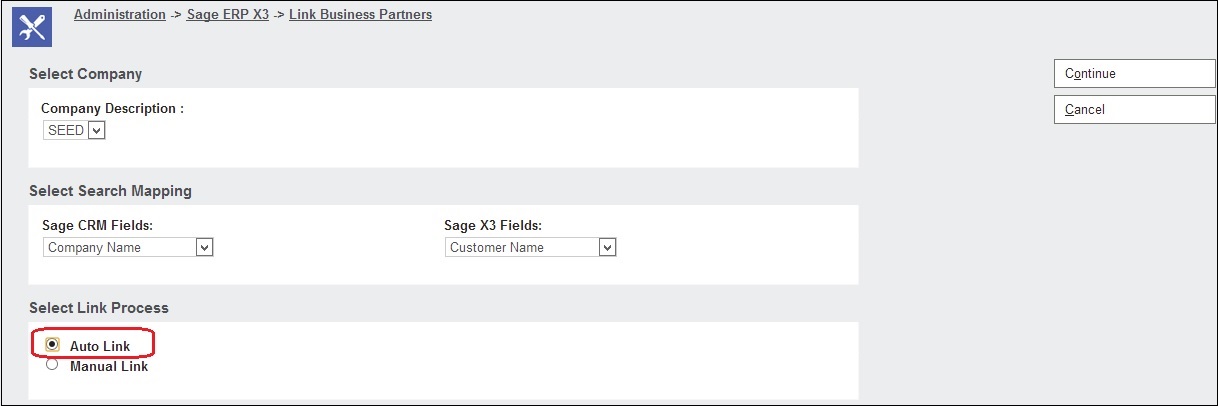Viewport: 1218px width, 406px height.
Task: Click the Select Link Process heading
Action: pyautogui.click(x=99, y=308)
